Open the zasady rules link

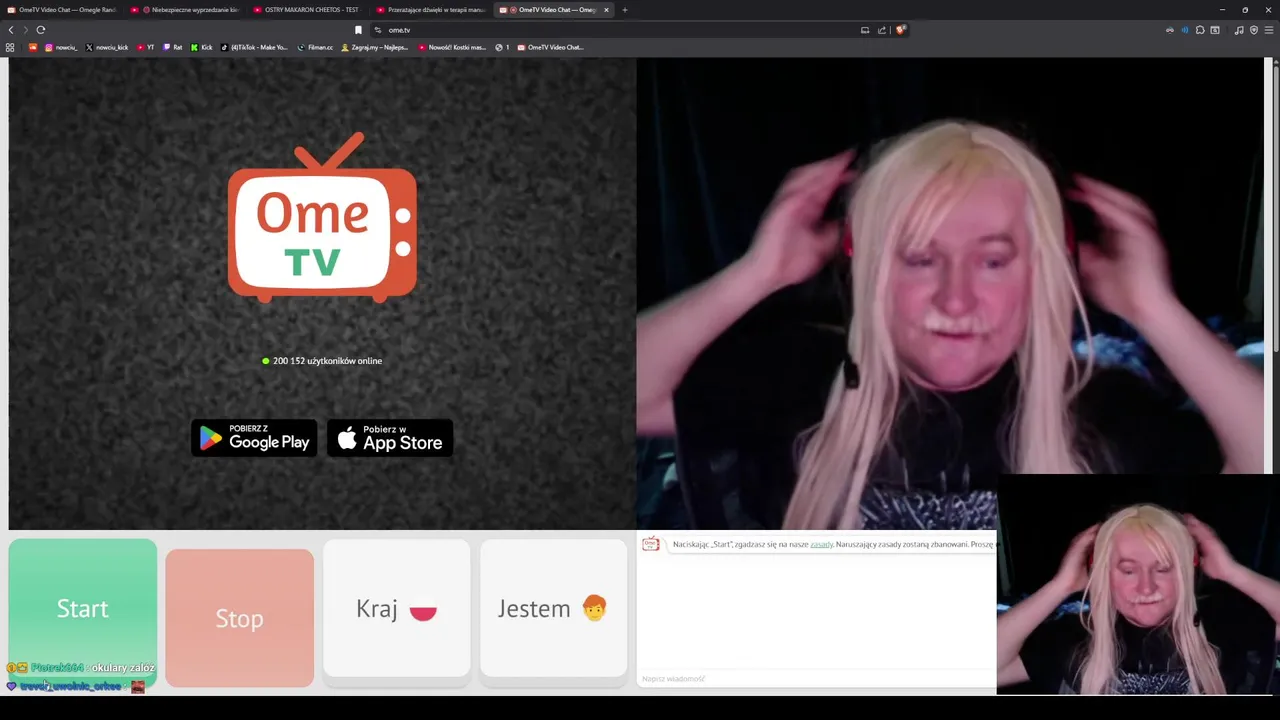[821, 544]
